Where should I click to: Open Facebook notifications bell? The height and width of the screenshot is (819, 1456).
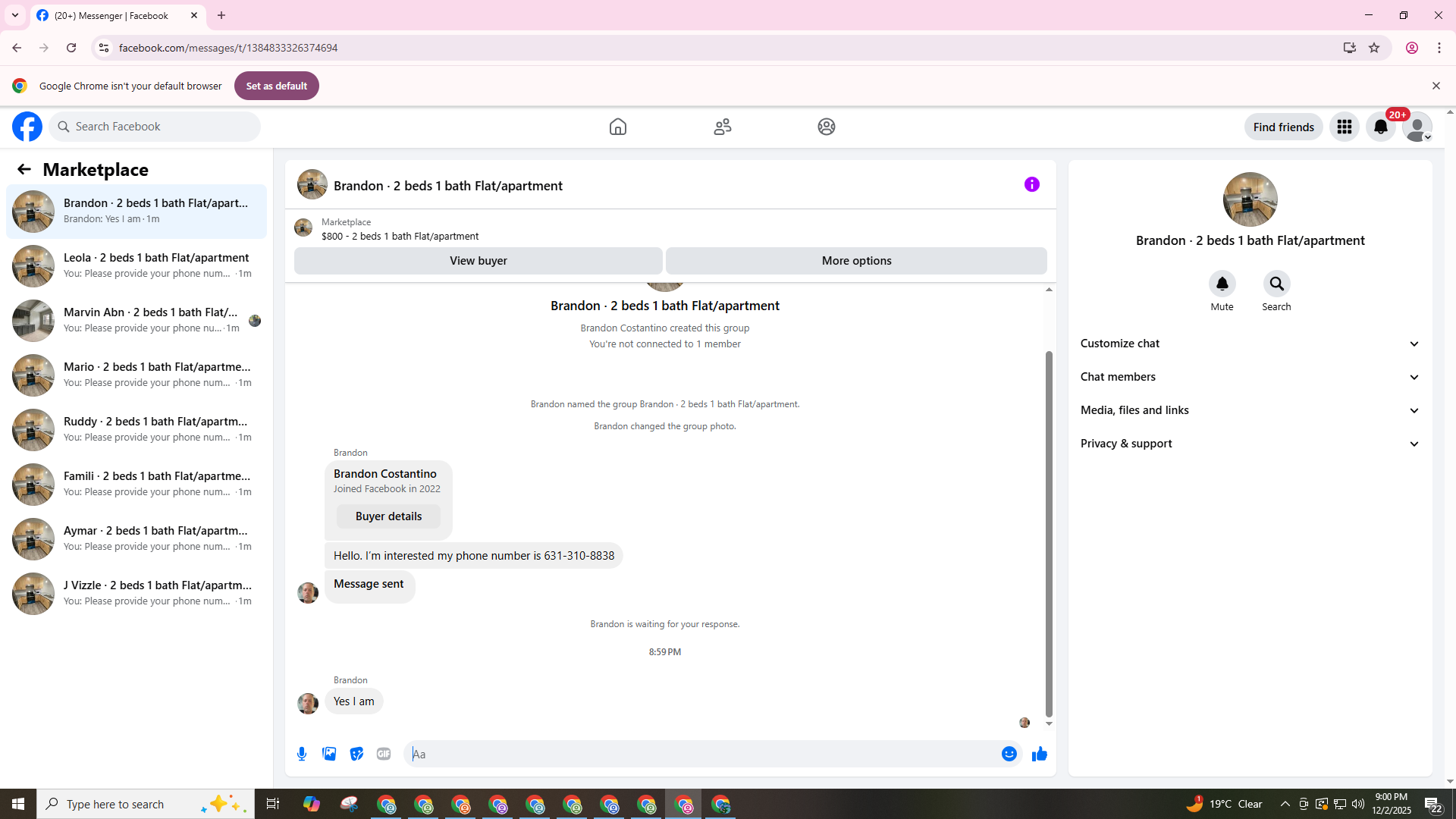tap(1380, 127)
